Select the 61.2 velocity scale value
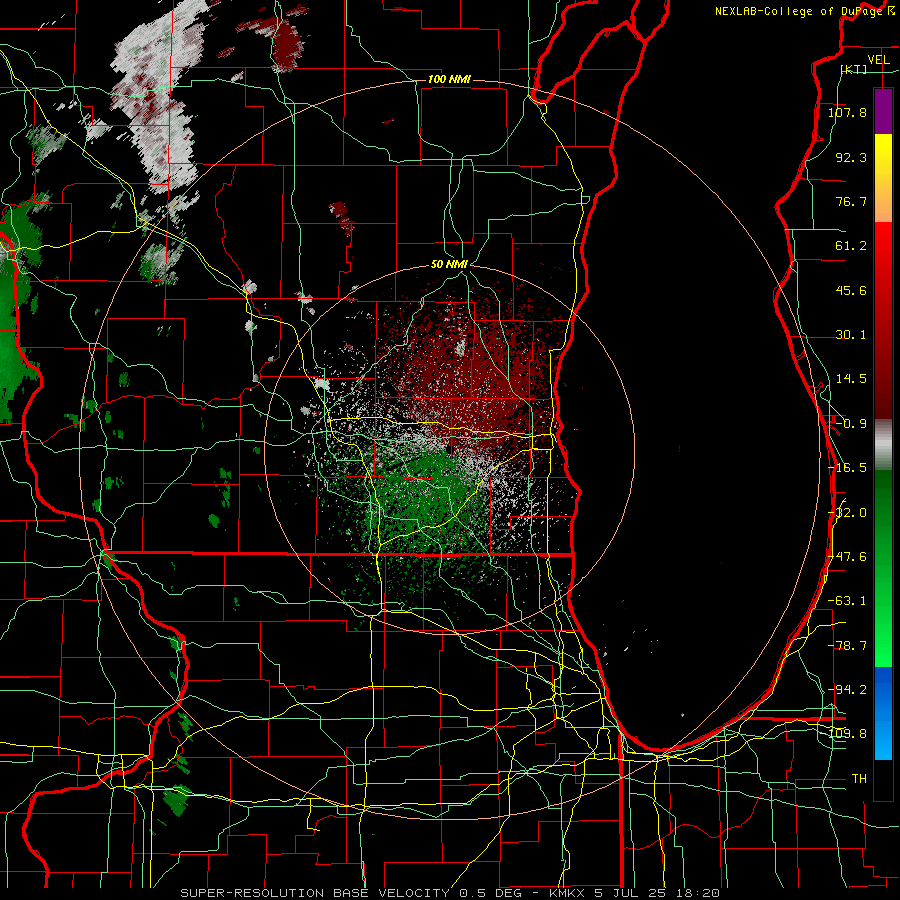 tap(851, 246)
